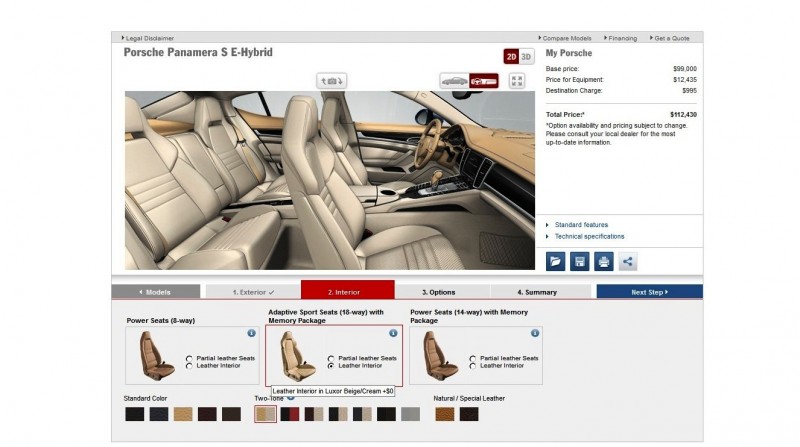
Task: Go back to the Models tab
Action: click(156, 292)
